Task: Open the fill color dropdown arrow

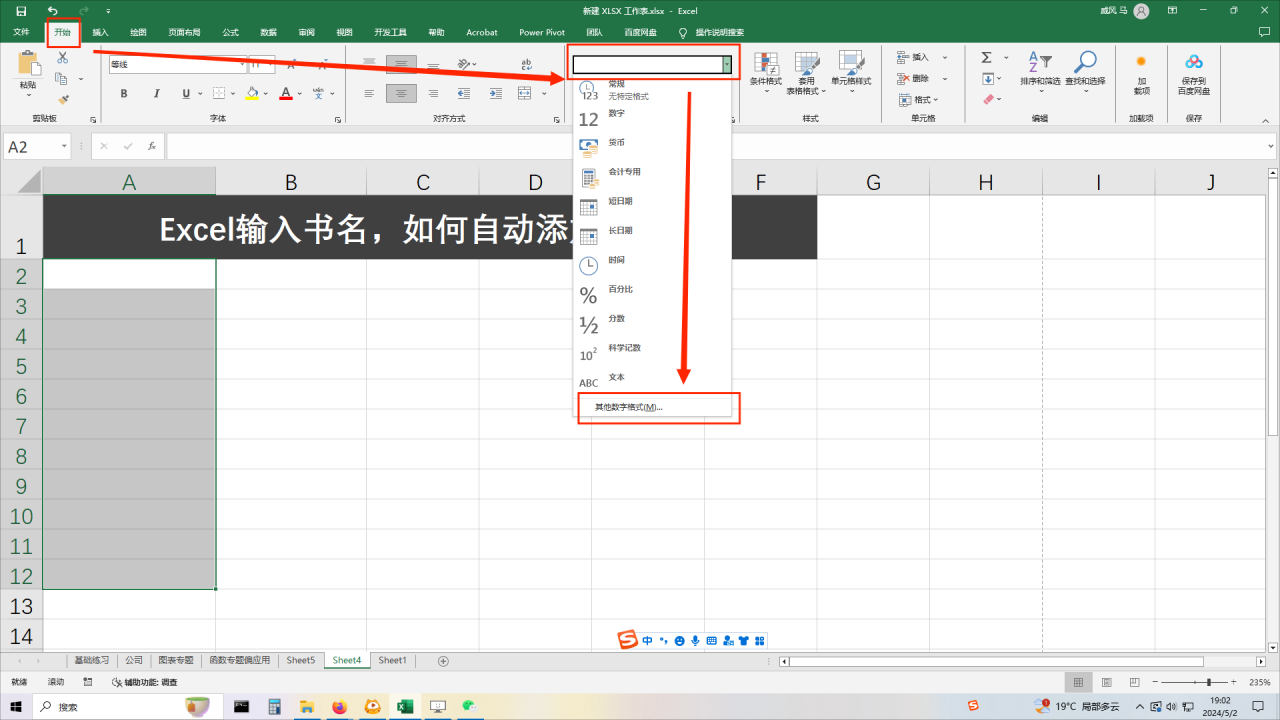Action: point(267,94)
